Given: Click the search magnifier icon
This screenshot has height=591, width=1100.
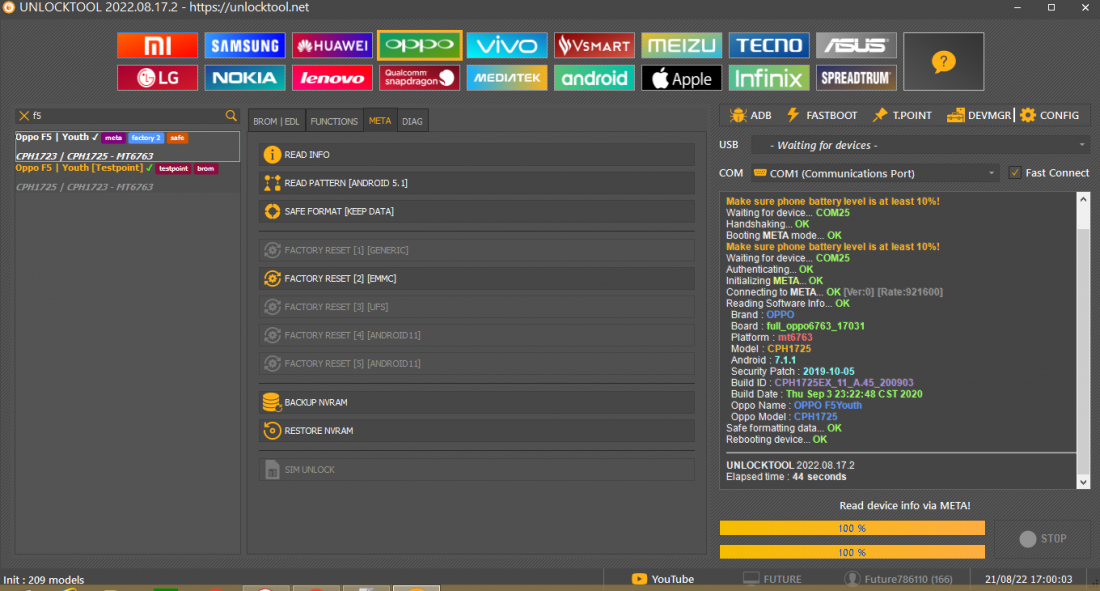Looking at the screenshot, I should pos(231,116).
